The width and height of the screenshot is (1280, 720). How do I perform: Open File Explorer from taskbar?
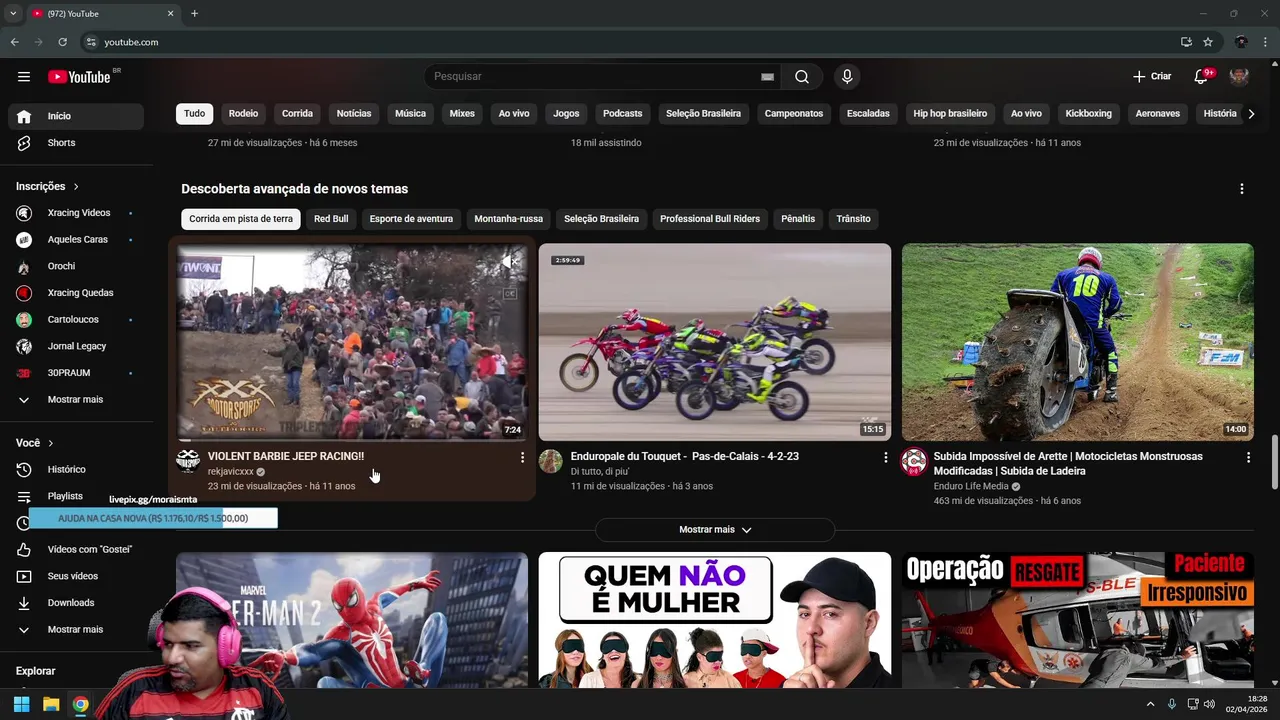51,704
